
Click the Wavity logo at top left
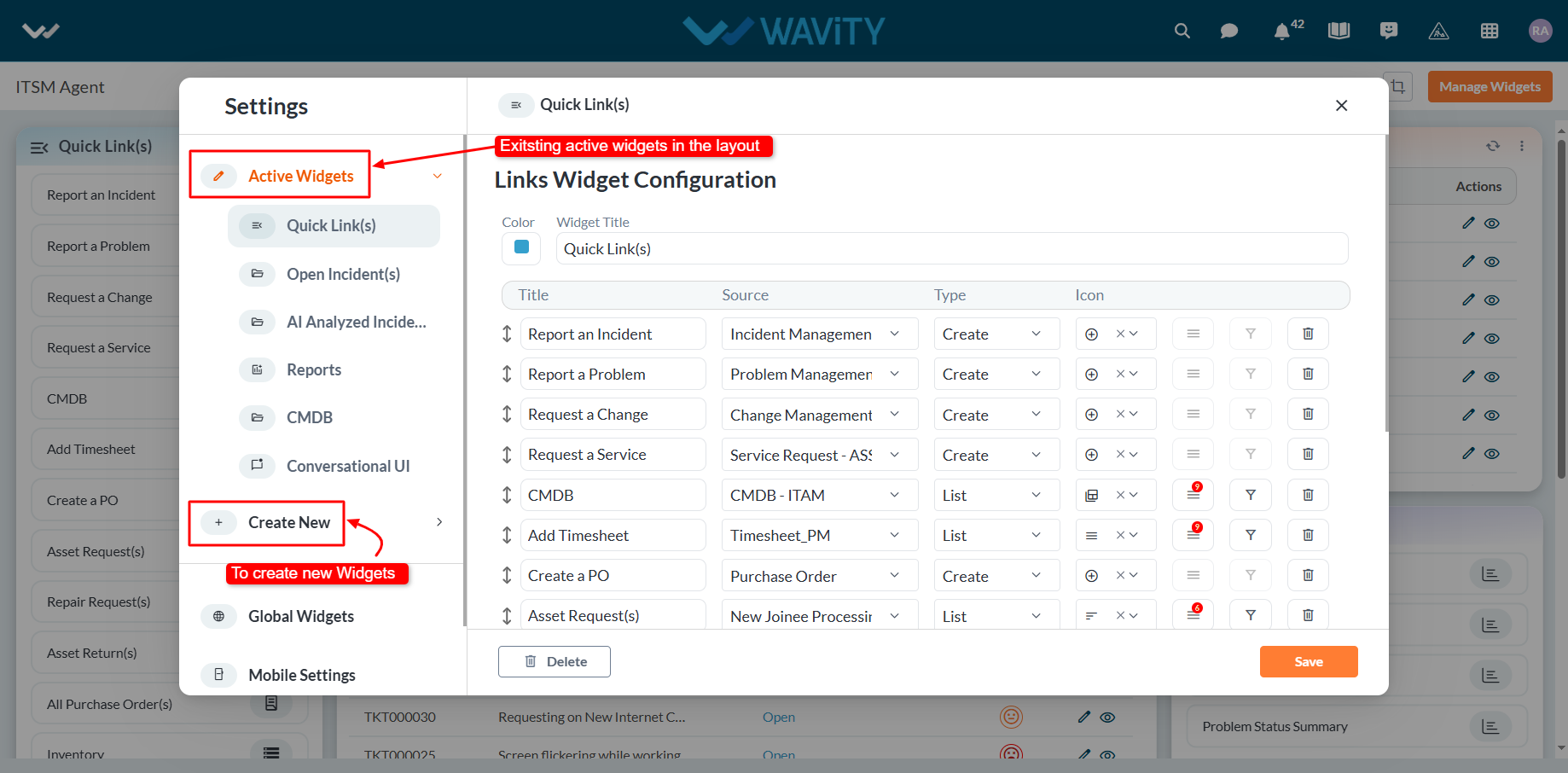pos(41,31)
